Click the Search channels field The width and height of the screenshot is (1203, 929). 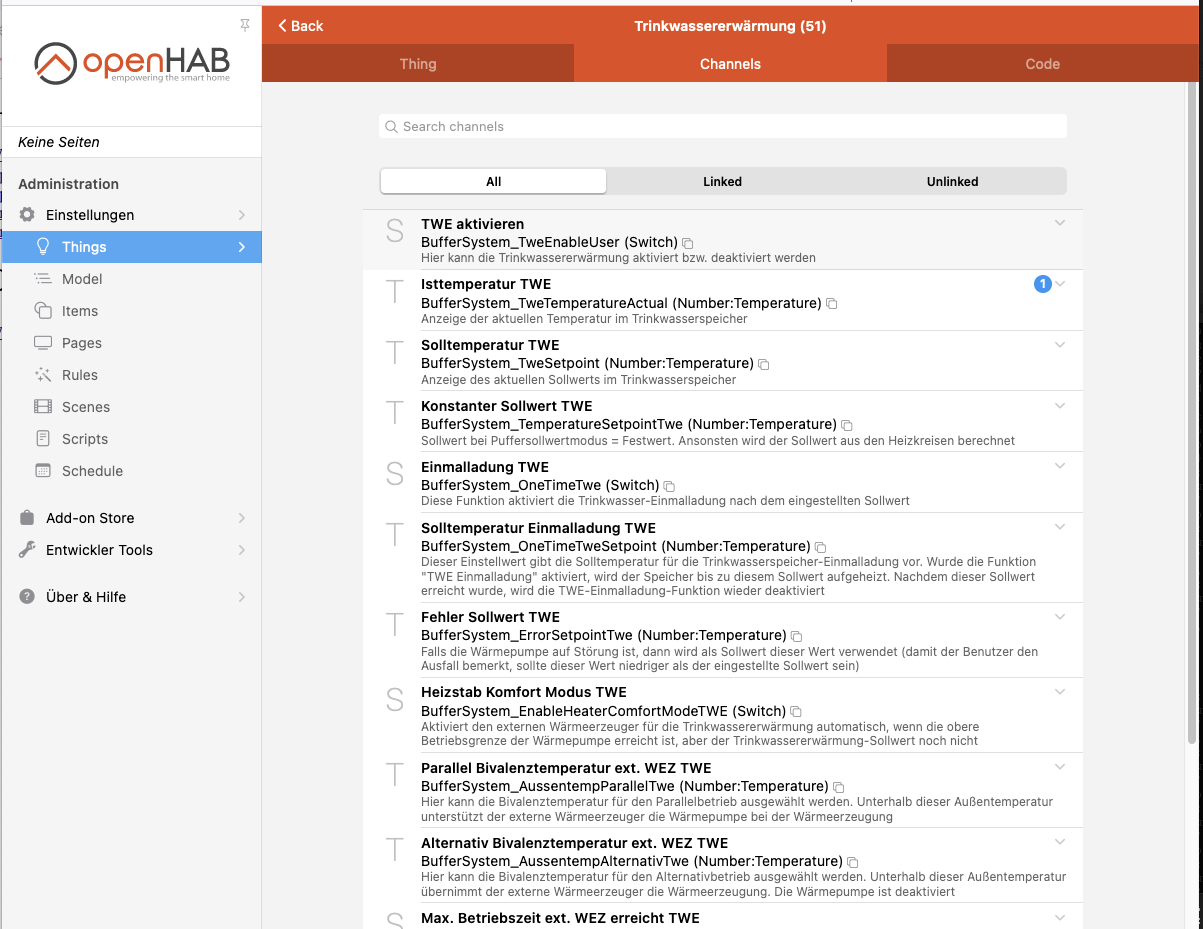tap(722, 126)
